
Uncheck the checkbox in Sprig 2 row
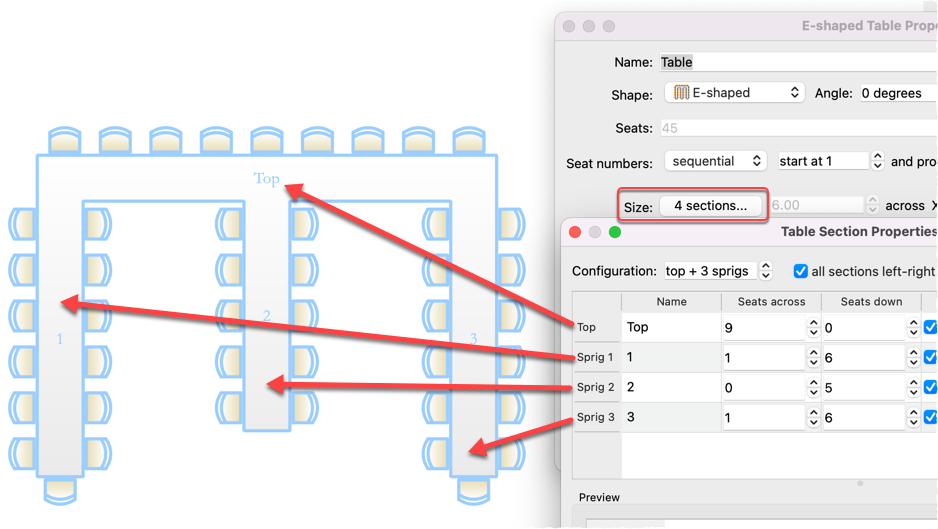[931, 387]
